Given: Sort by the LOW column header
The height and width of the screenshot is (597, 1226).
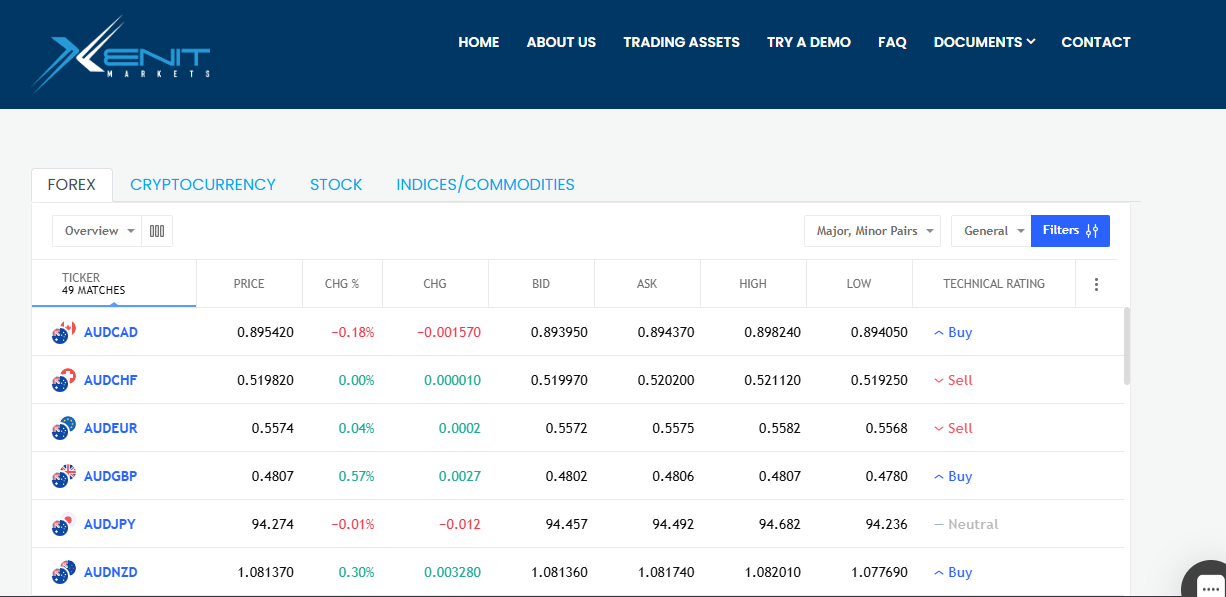Looking at the screenshot, I should click(x=859, y=284).
